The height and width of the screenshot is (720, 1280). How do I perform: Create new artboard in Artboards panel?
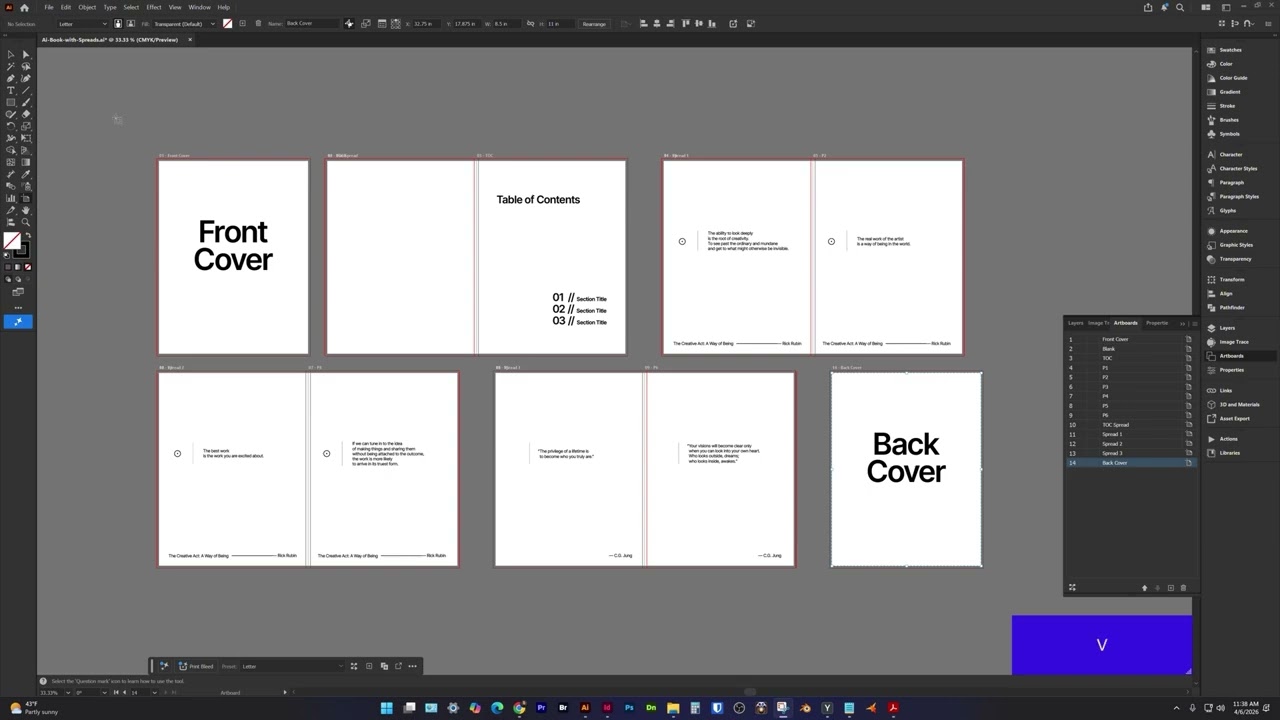pyautogui.click(x=1171, y=588)
